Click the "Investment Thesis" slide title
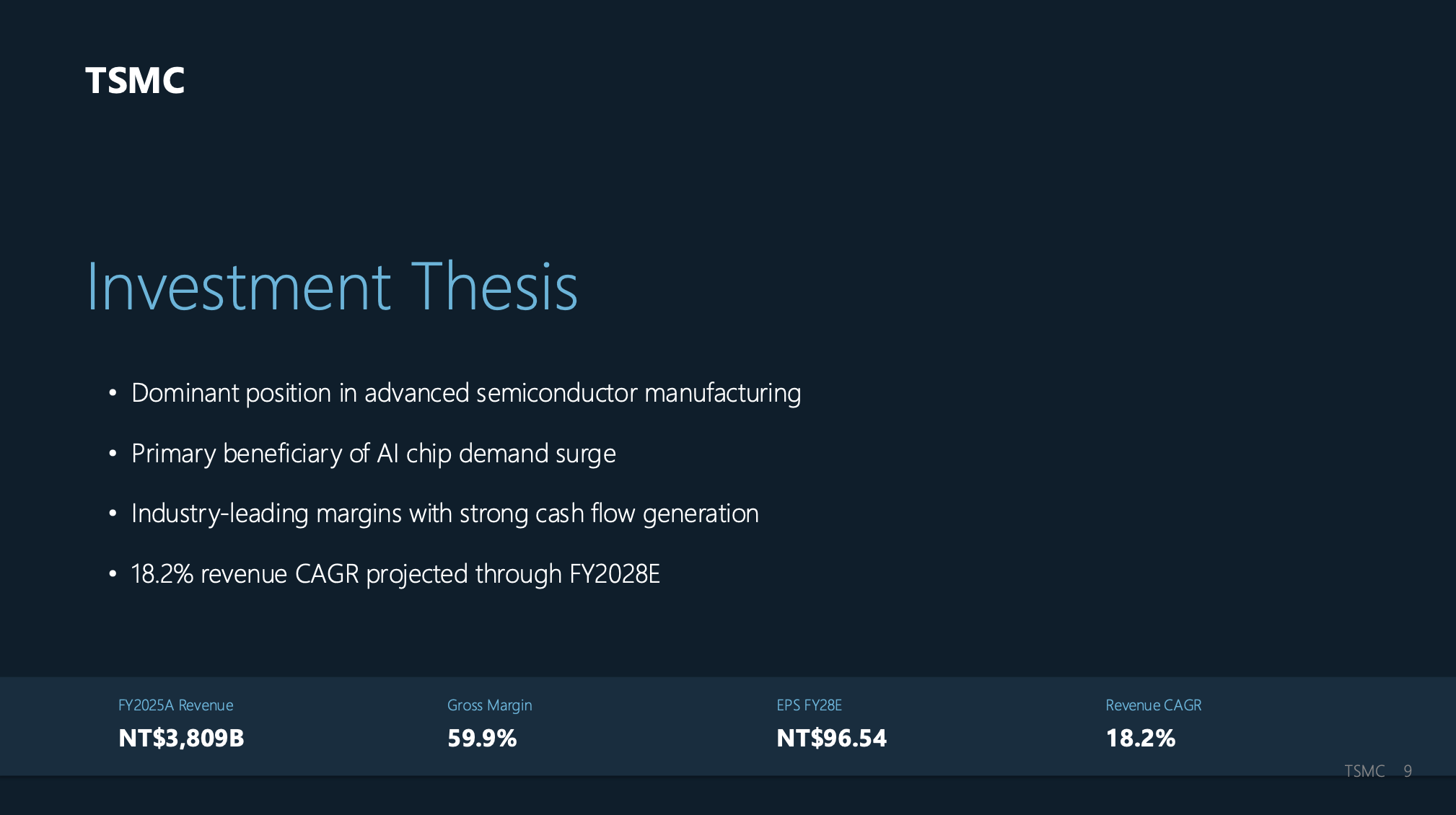Screen dimensions: 1456x815 click(x=332, y=287)
